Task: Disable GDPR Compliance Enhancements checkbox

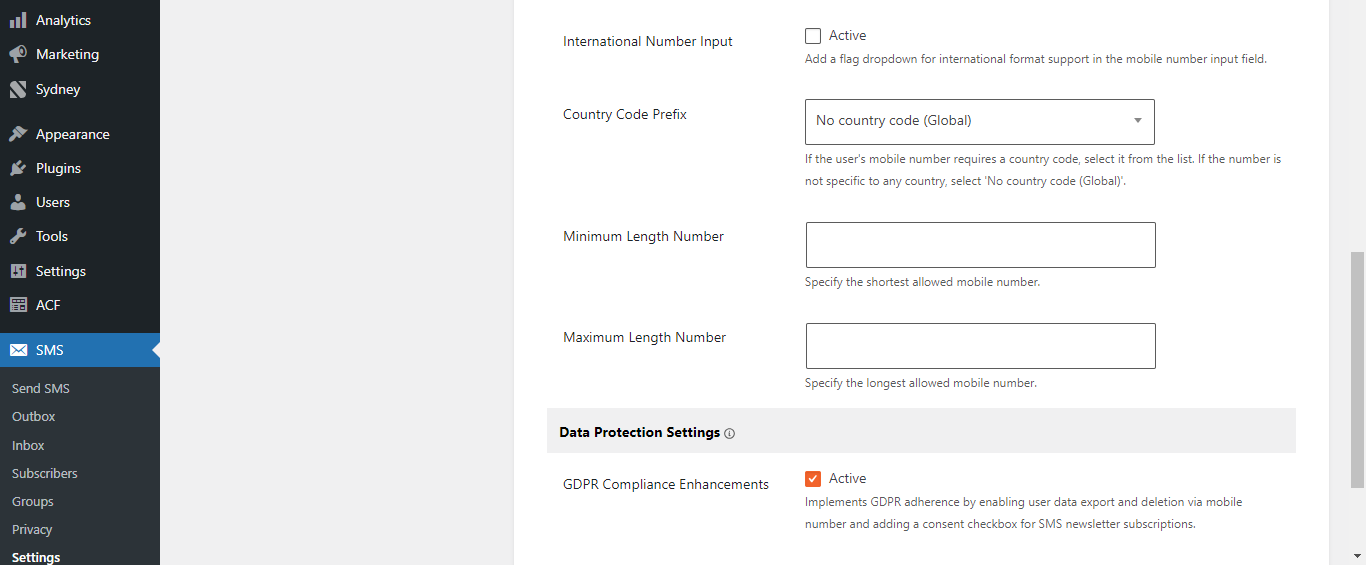Action: click(x=813, y=479)
